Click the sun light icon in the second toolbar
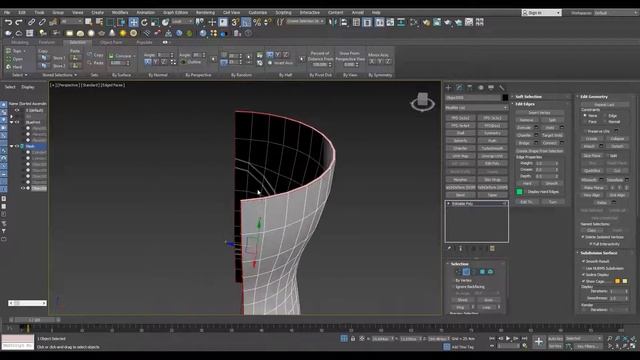The width and height of the screenshot is (640, 360). pos(123,33)
